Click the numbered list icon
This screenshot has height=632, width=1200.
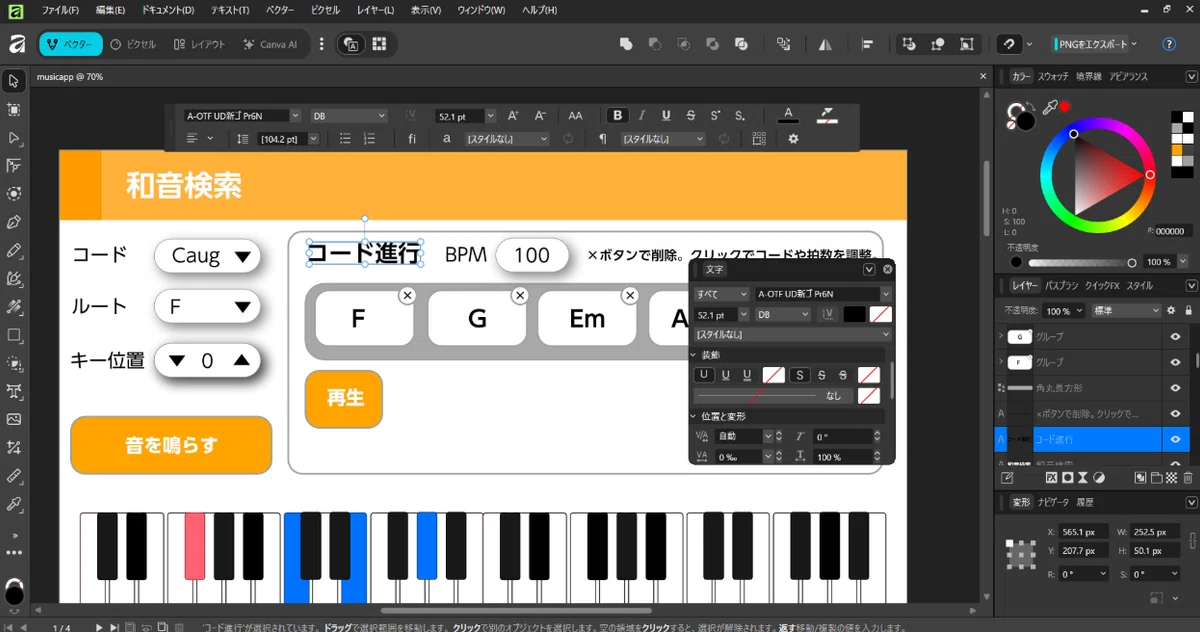point(370,139)
